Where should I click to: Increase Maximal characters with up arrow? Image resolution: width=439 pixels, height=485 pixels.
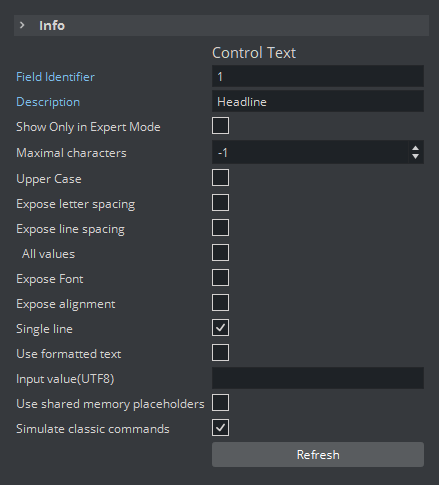(415, 148)
